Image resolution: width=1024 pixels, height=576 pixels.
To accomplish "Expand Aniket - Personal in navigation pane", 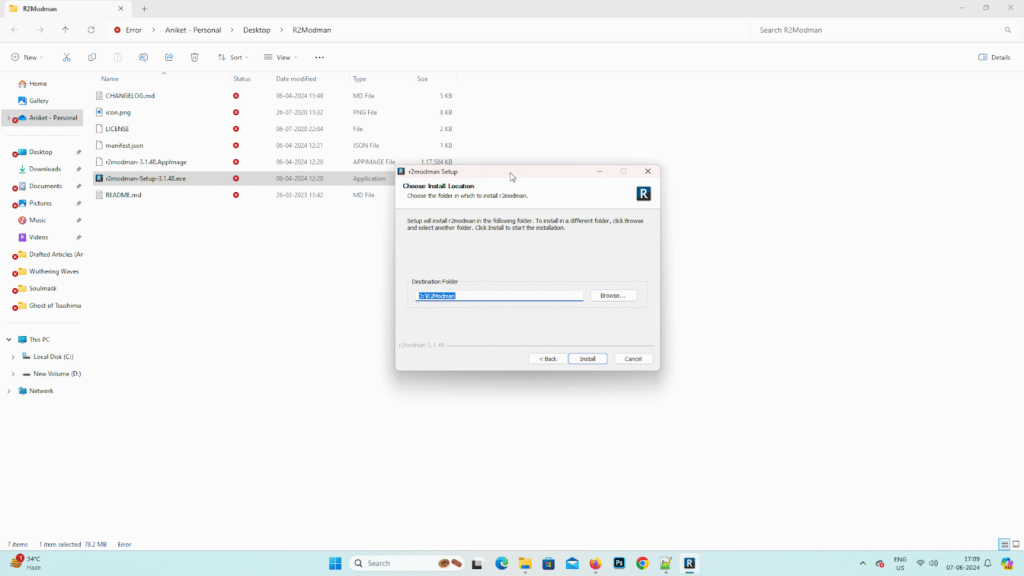I will tap(8, 118).
